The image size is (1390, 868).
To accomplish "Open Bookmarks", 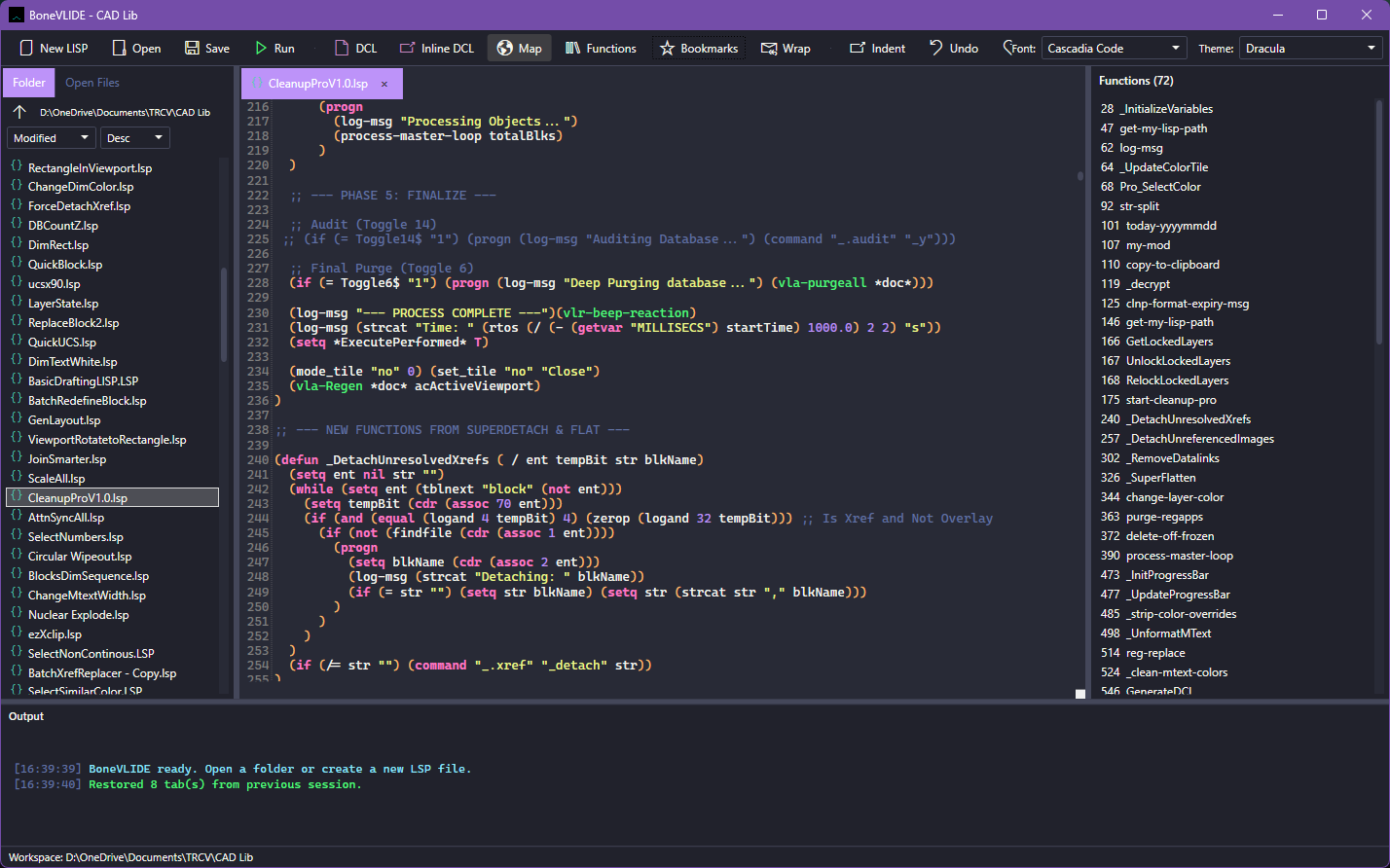I will click(699, 48).
